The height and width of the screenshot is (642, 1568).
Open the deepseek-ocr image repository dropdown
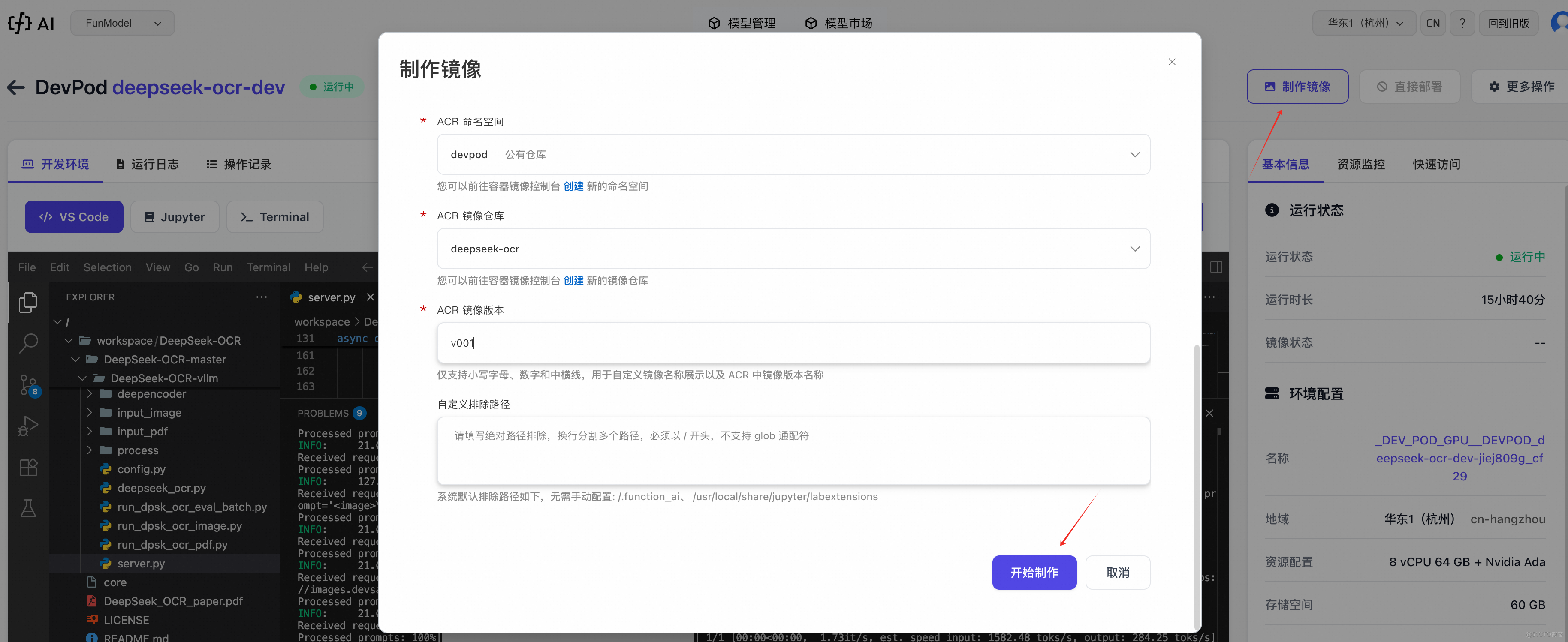[793, 249]
